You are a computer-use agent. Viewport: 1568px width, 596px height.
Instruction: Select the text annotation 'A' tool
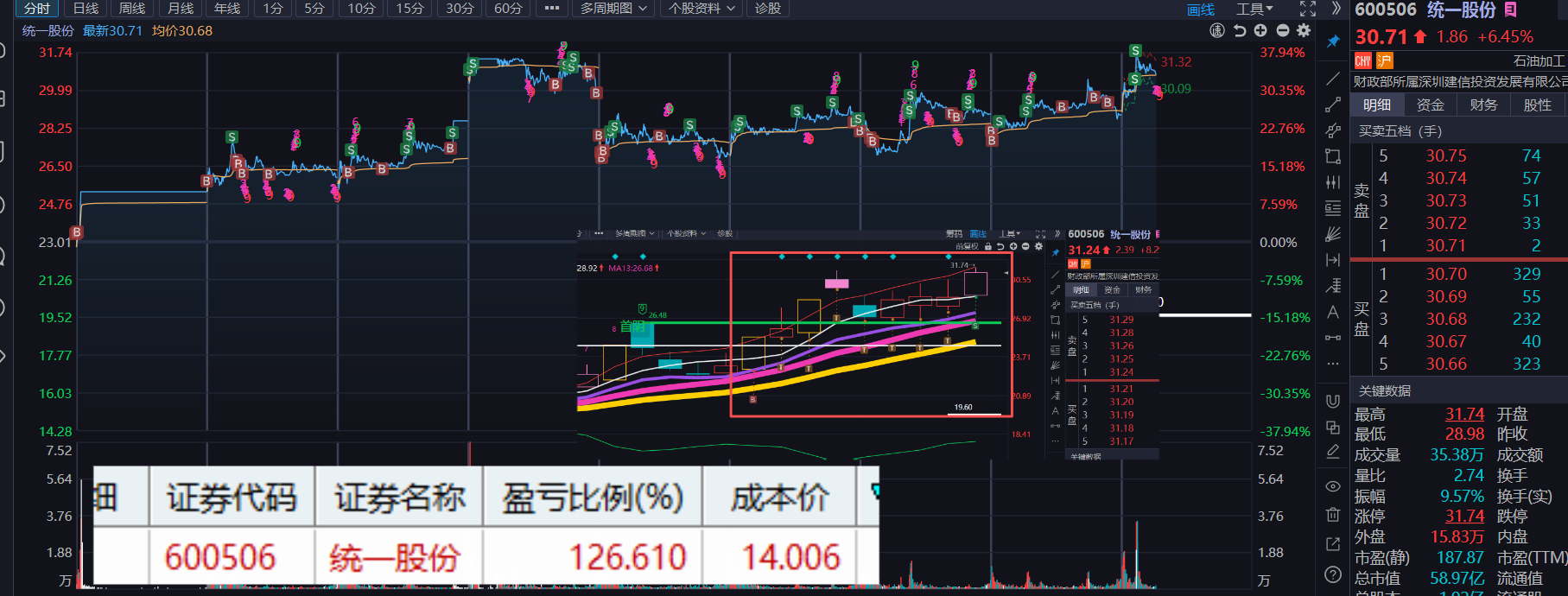1333,312
